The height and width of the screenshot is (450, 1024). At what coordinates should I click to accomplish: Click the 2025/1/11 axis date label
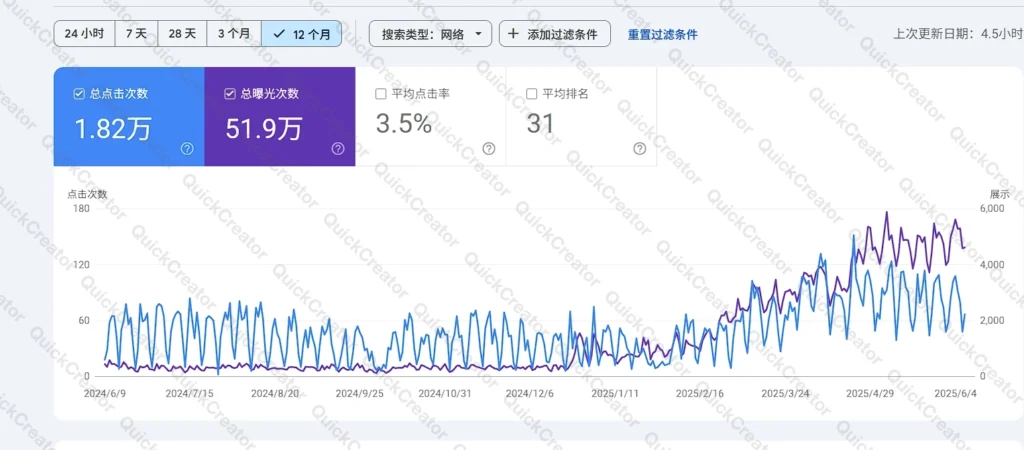tap(615, 394)
